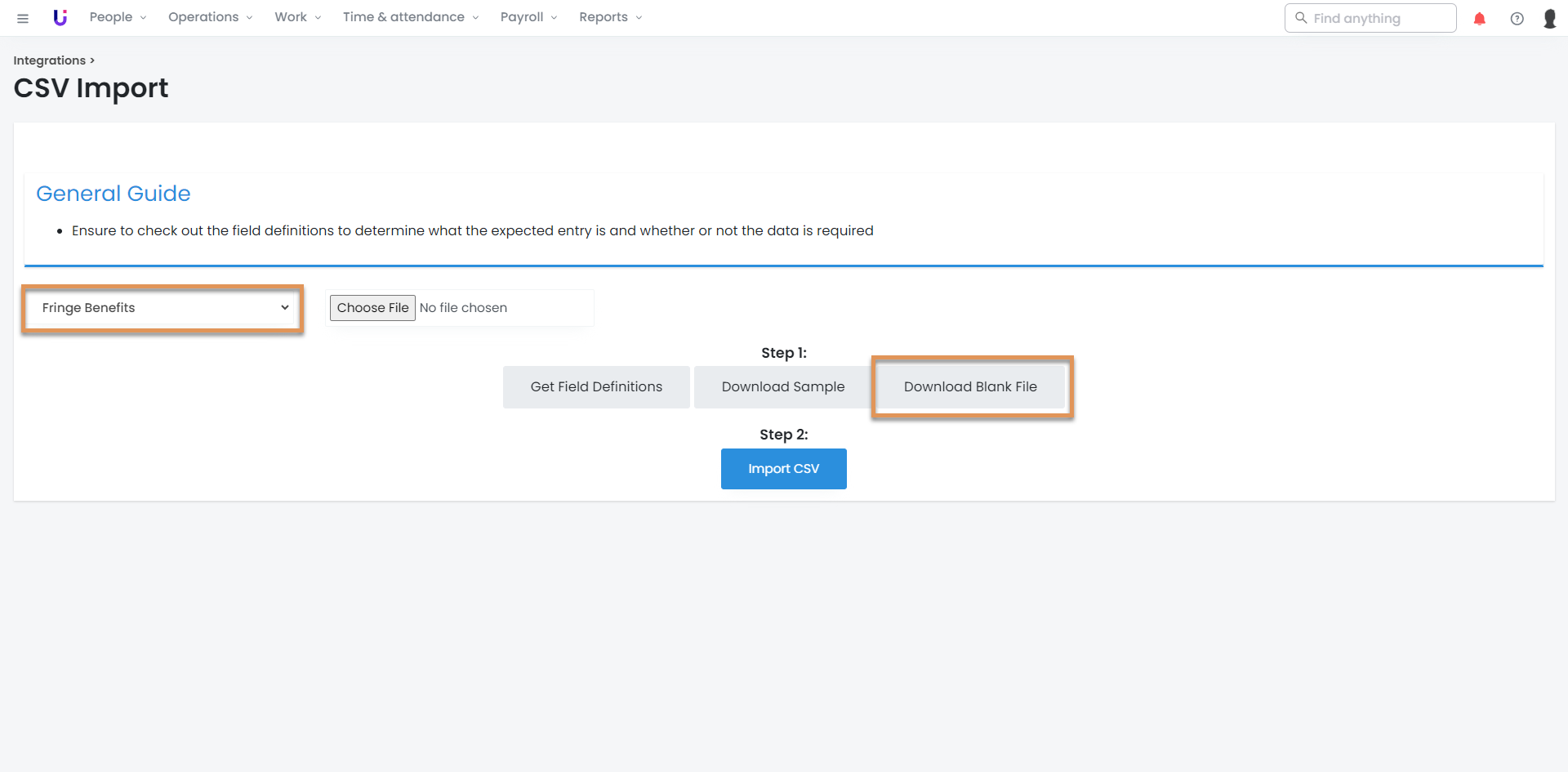Click the Download Sample button
Image resolution: width=1568 pixels, height=772 pixels.
click(782, 387)
